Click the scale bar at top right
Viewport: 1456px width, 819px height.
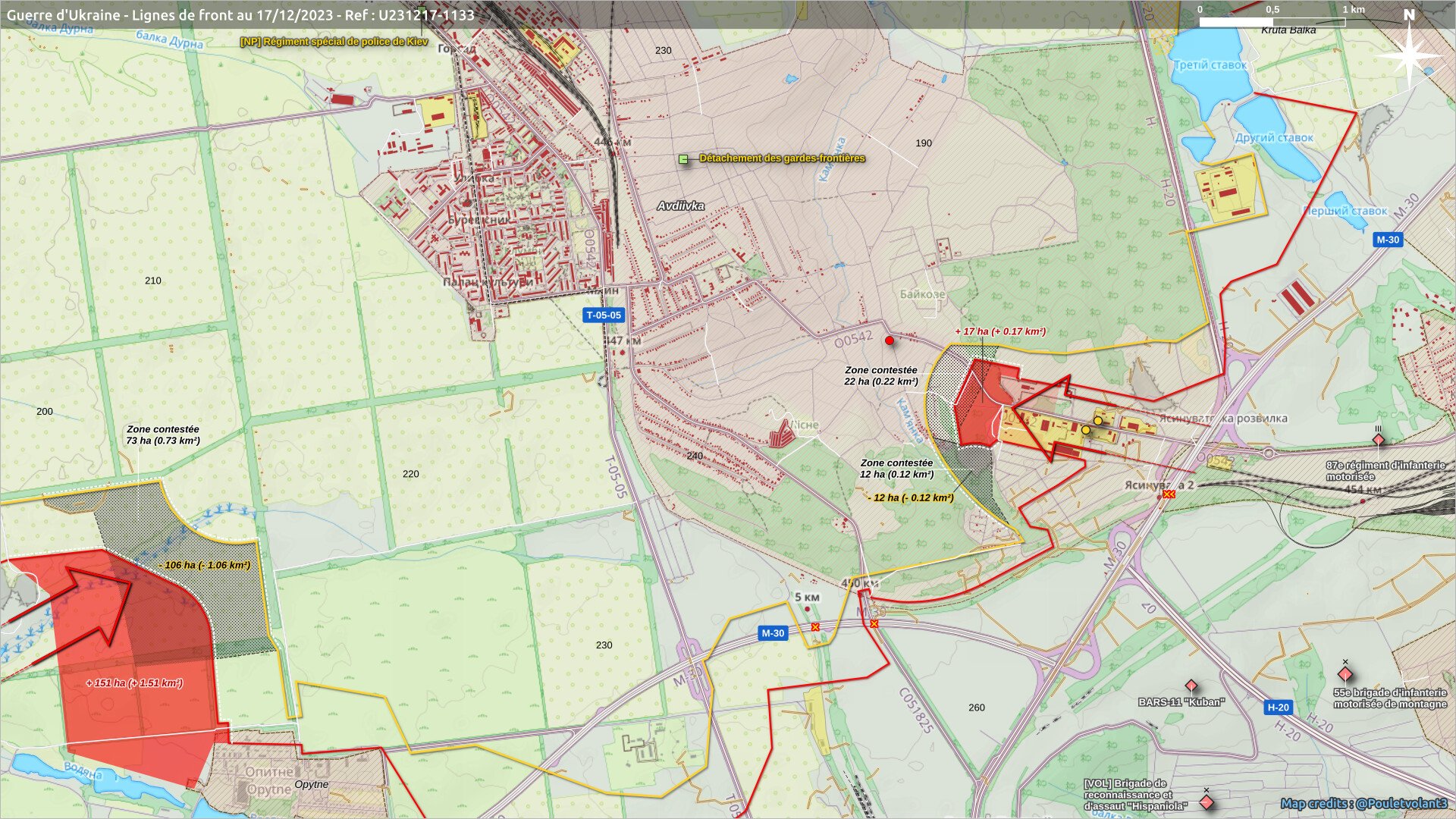(1272, 22)
